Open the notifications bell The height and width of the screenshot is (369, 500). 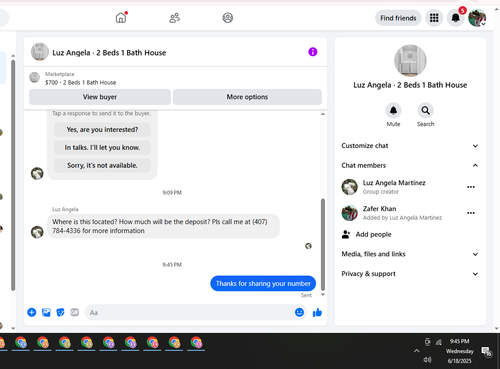(456, 18)
